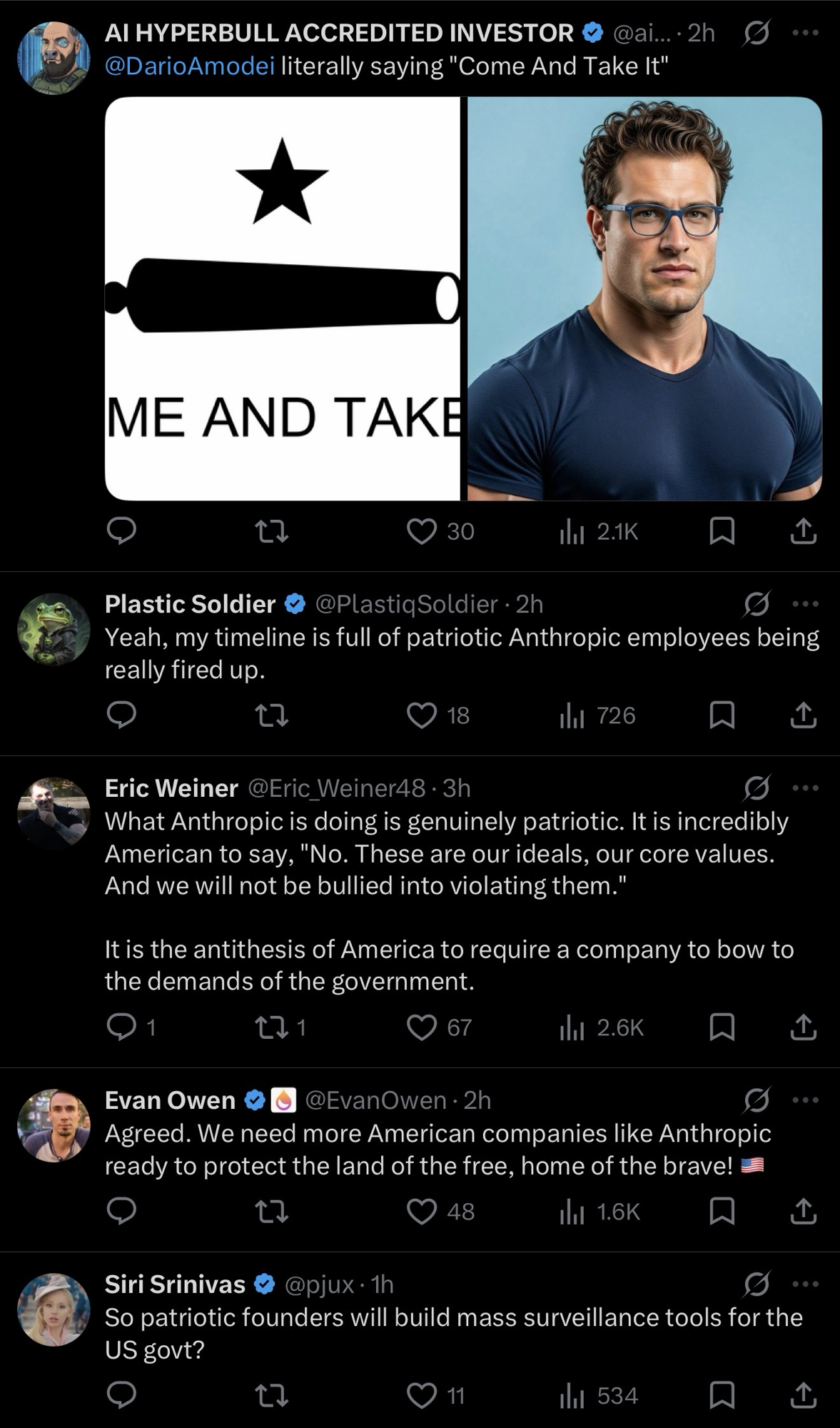The height and width of the screenshot is (1428, 840).
Task: Open more options on AI Hyperbull tweet
Action: pos(806,33)
